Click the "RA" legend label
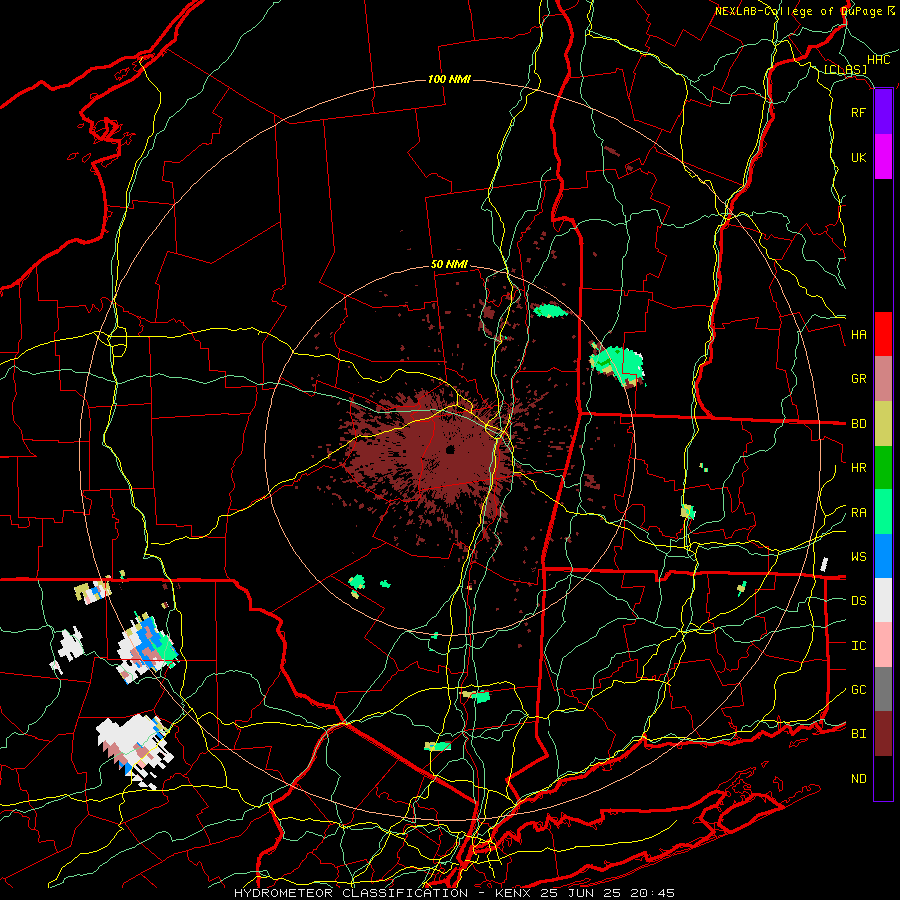This screenshot has width=900, height=900. 859,513
